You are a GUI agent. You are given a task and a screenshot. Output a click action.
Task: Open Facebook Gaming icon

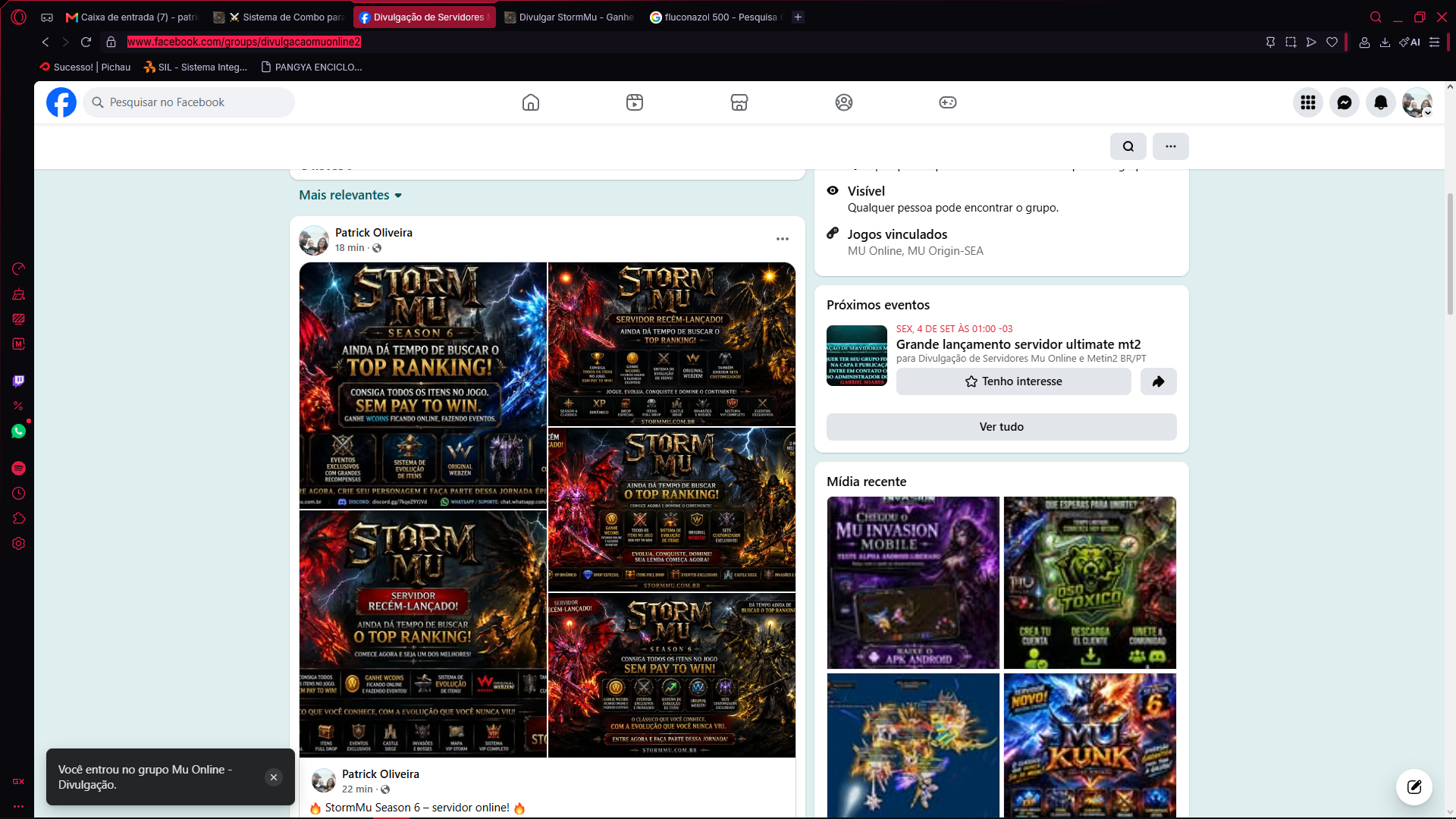point(948,102)
